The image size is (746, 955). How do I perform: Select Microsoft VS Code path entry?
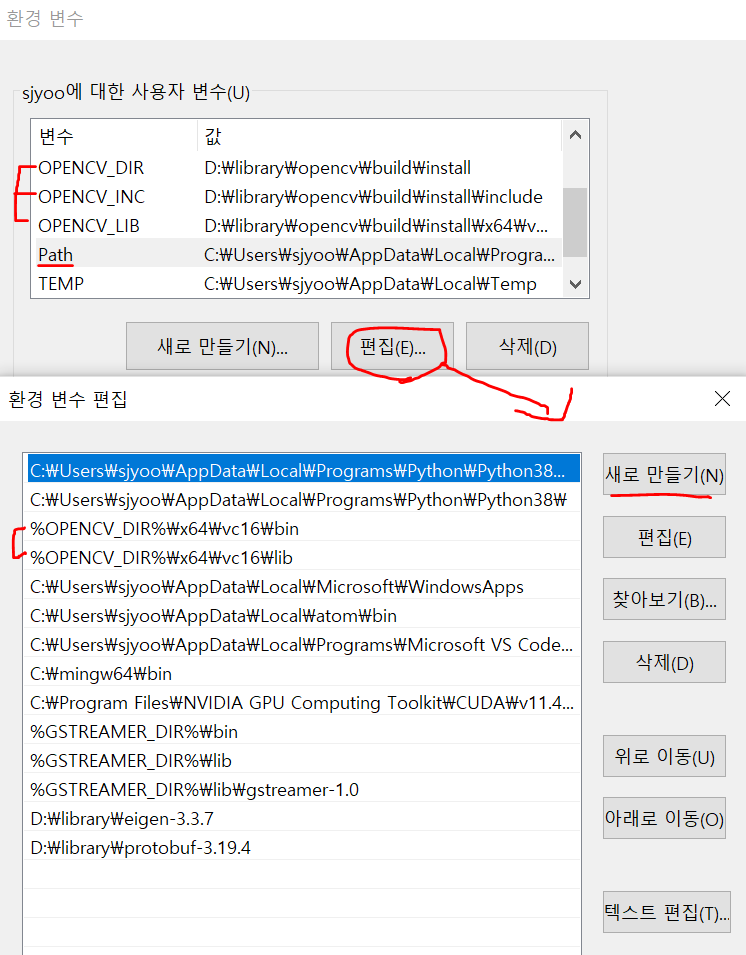coord(303,644)
